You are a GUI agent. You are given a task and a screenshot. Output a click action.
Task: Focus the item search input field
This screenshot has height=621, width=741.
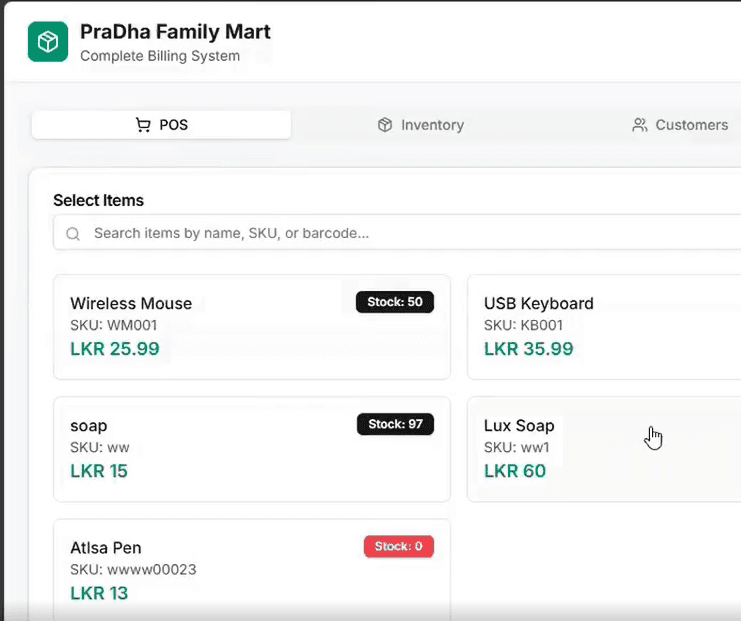[400, 233]
